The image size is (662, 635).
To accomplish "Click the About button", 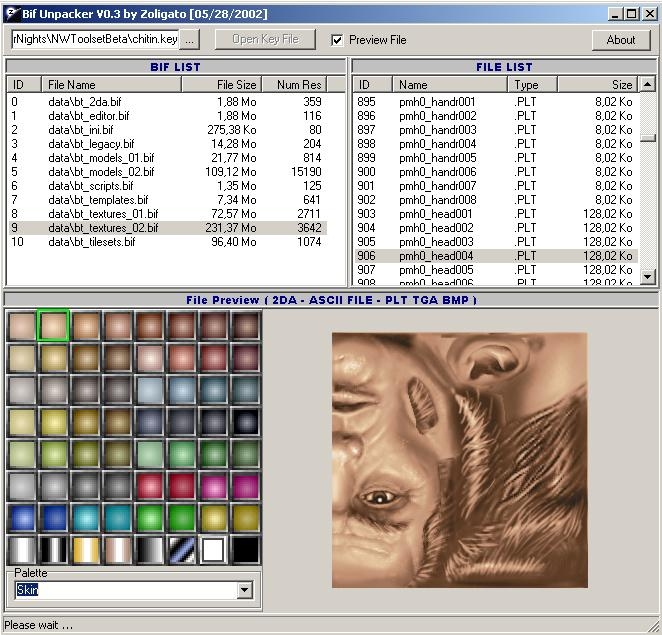I will pyautogui.click(x=620, y=40).
